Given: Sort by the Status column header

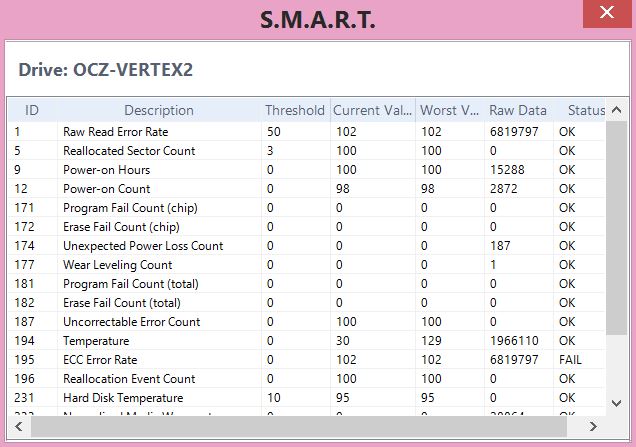Looking at the screenshot, I should (x=580, y=110).
